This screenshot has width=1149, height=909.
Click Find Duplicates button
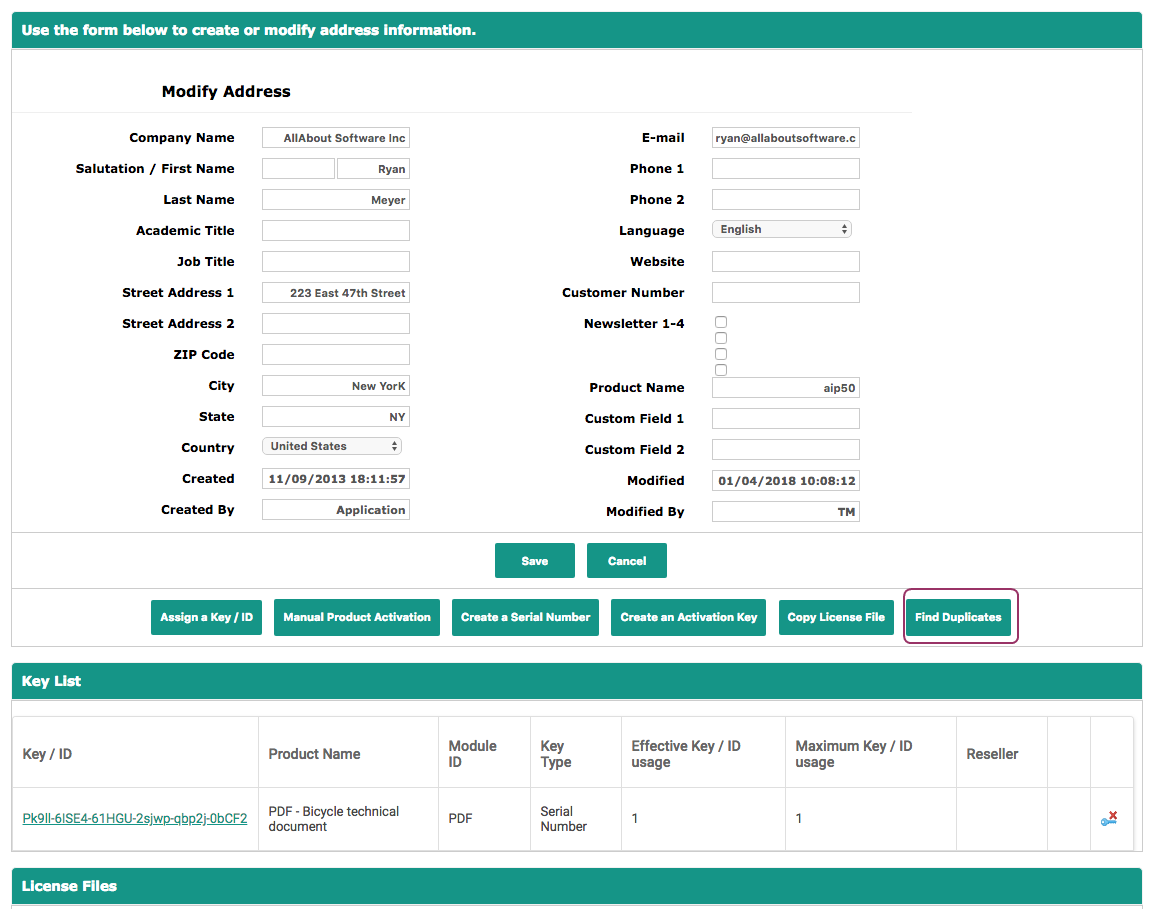(958, 617)
